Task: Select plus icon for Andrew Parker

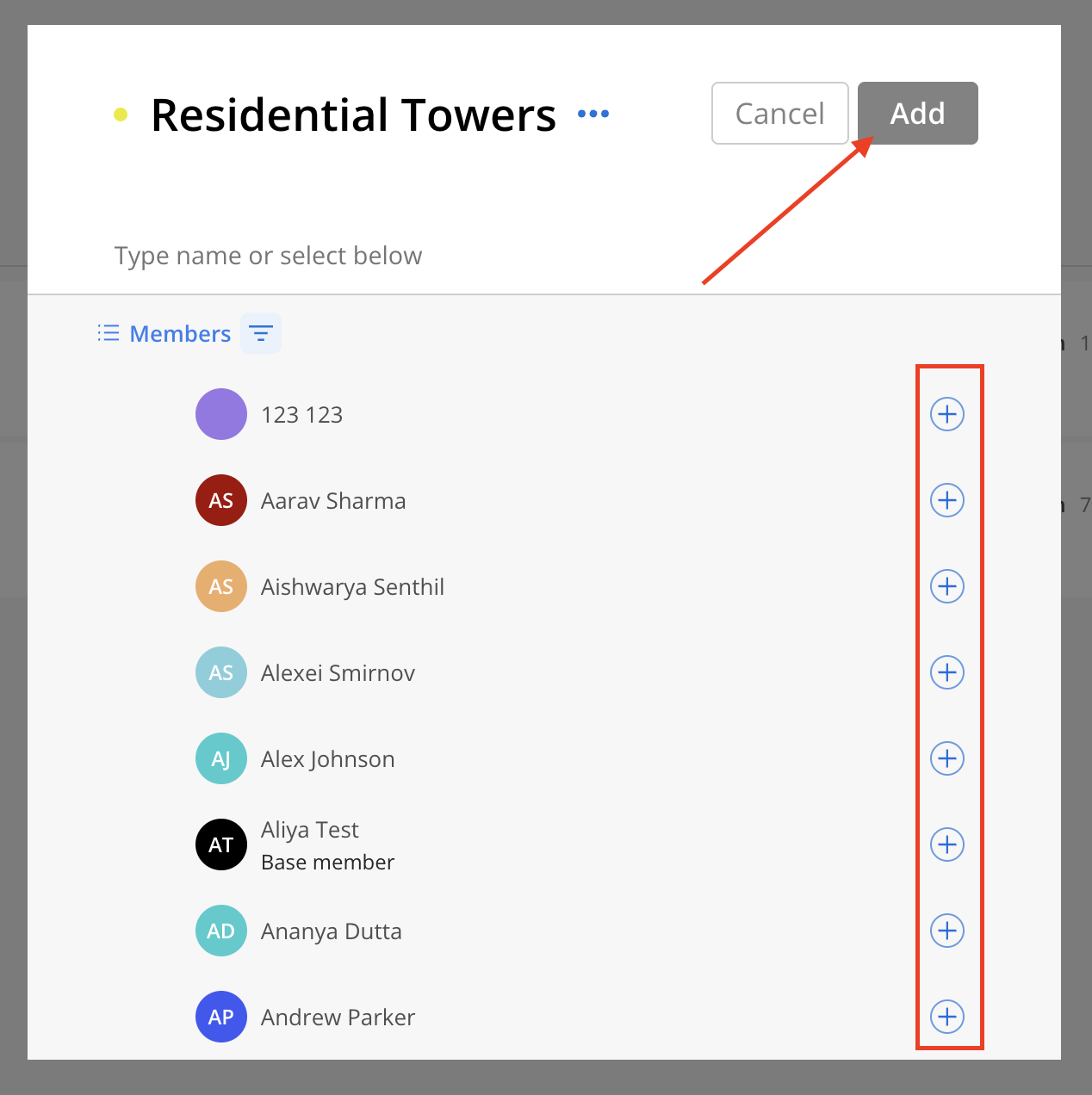Action: (946, 1017)
